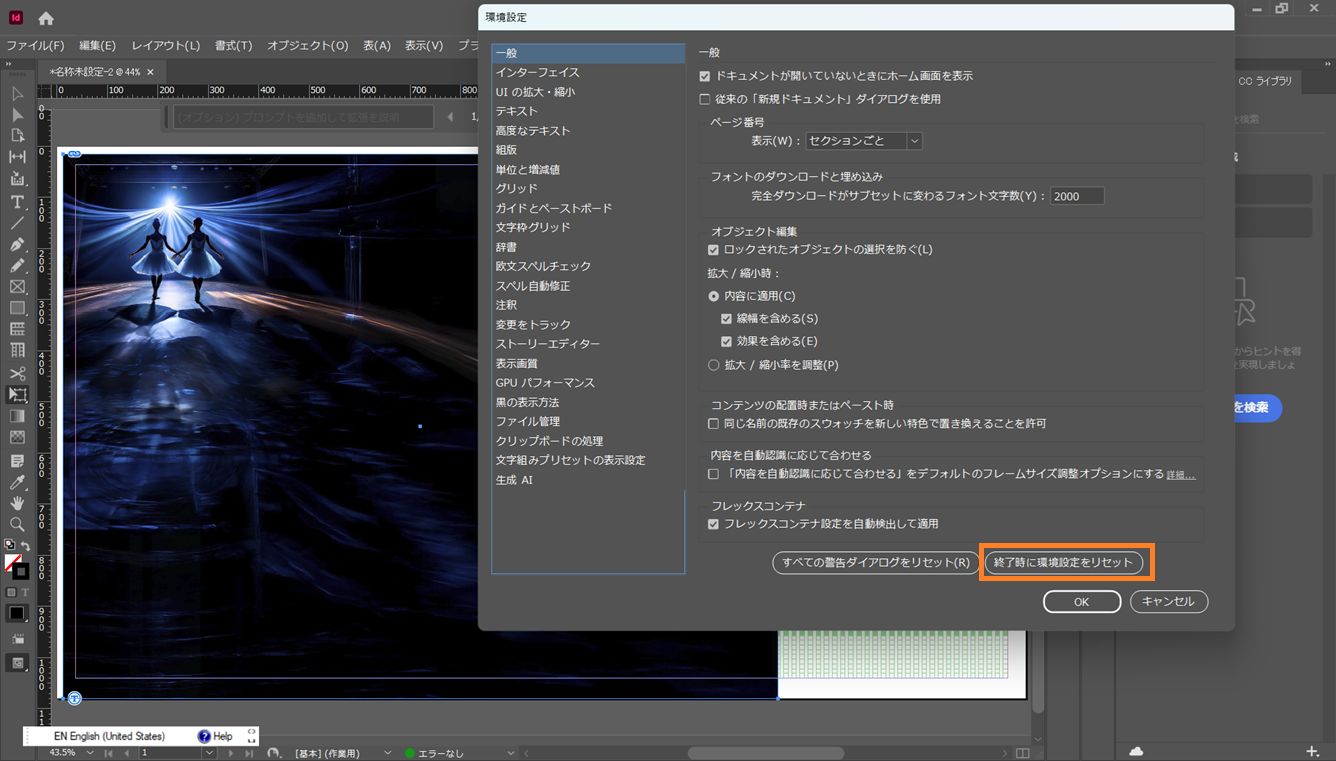The width and height of the screenshot is (1336, 761).
Task: Open zoom level 43.5% dropdown
Action: [x=91, y=752]
